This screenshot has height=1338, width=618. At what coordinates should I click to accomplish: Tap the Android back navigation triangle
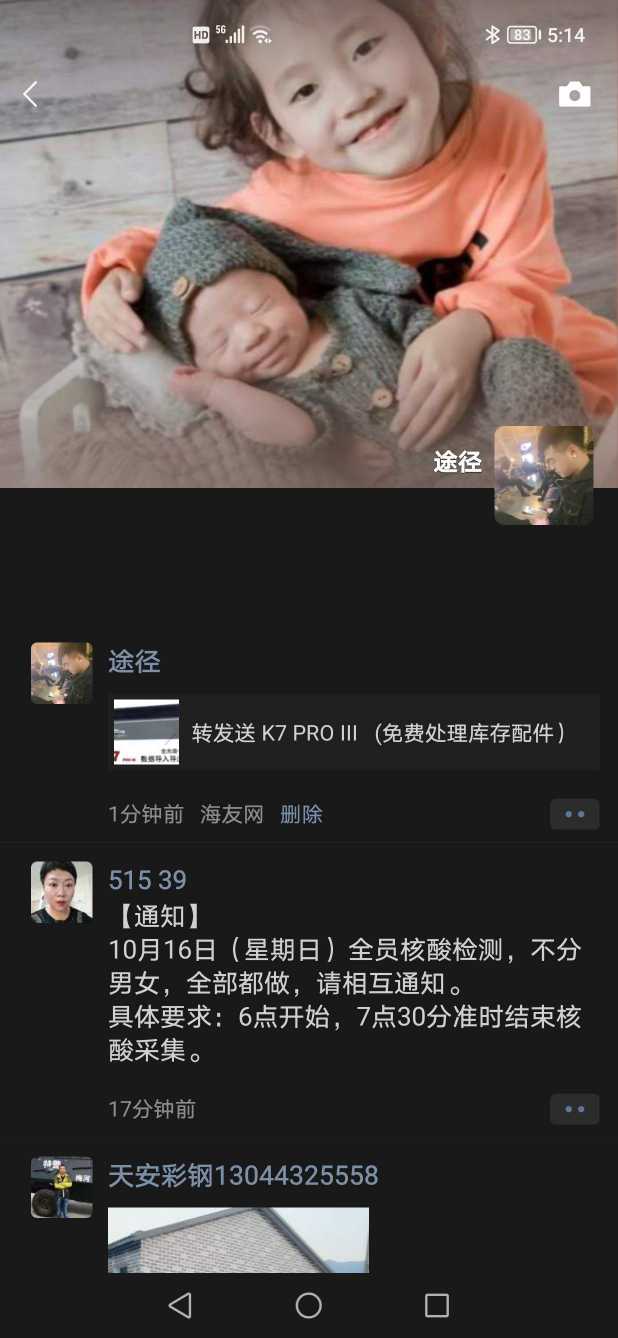(x=180, y=1304)
